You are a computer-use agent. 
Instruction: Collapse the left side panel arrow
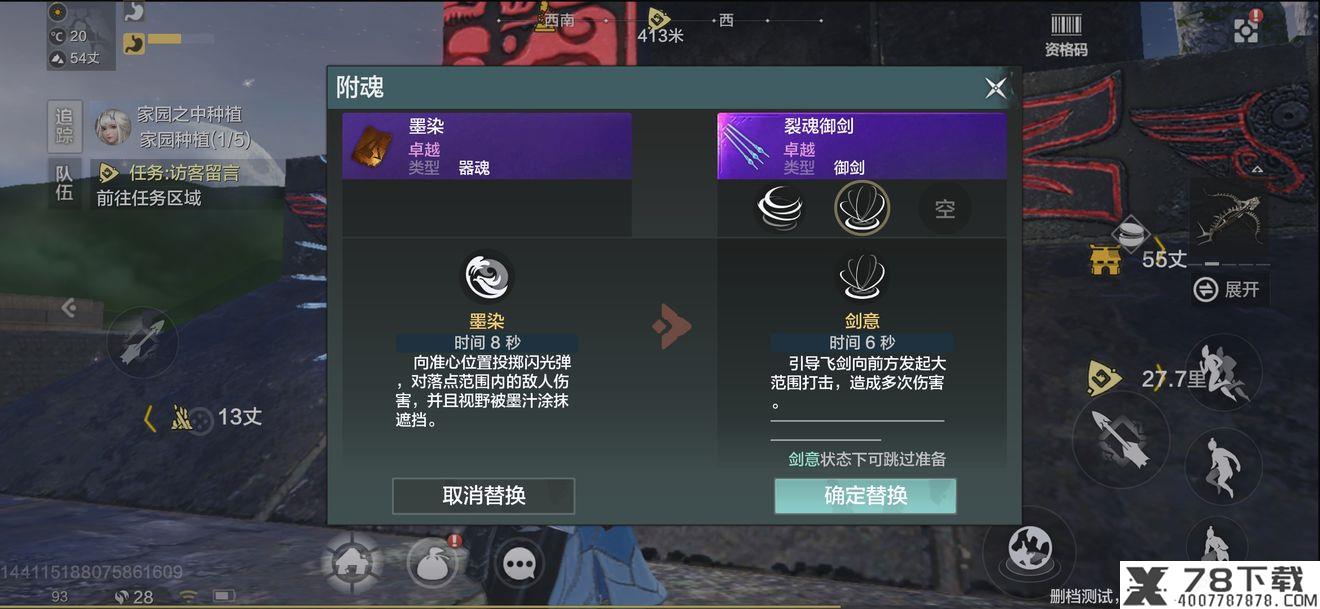point(68,308)
